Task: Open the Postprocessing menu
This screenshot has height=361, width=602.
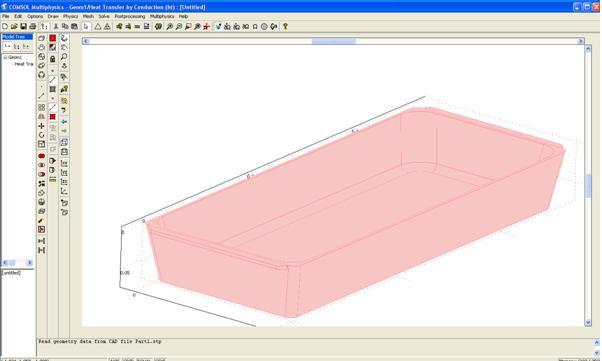Action: click(x=130, y=17)
